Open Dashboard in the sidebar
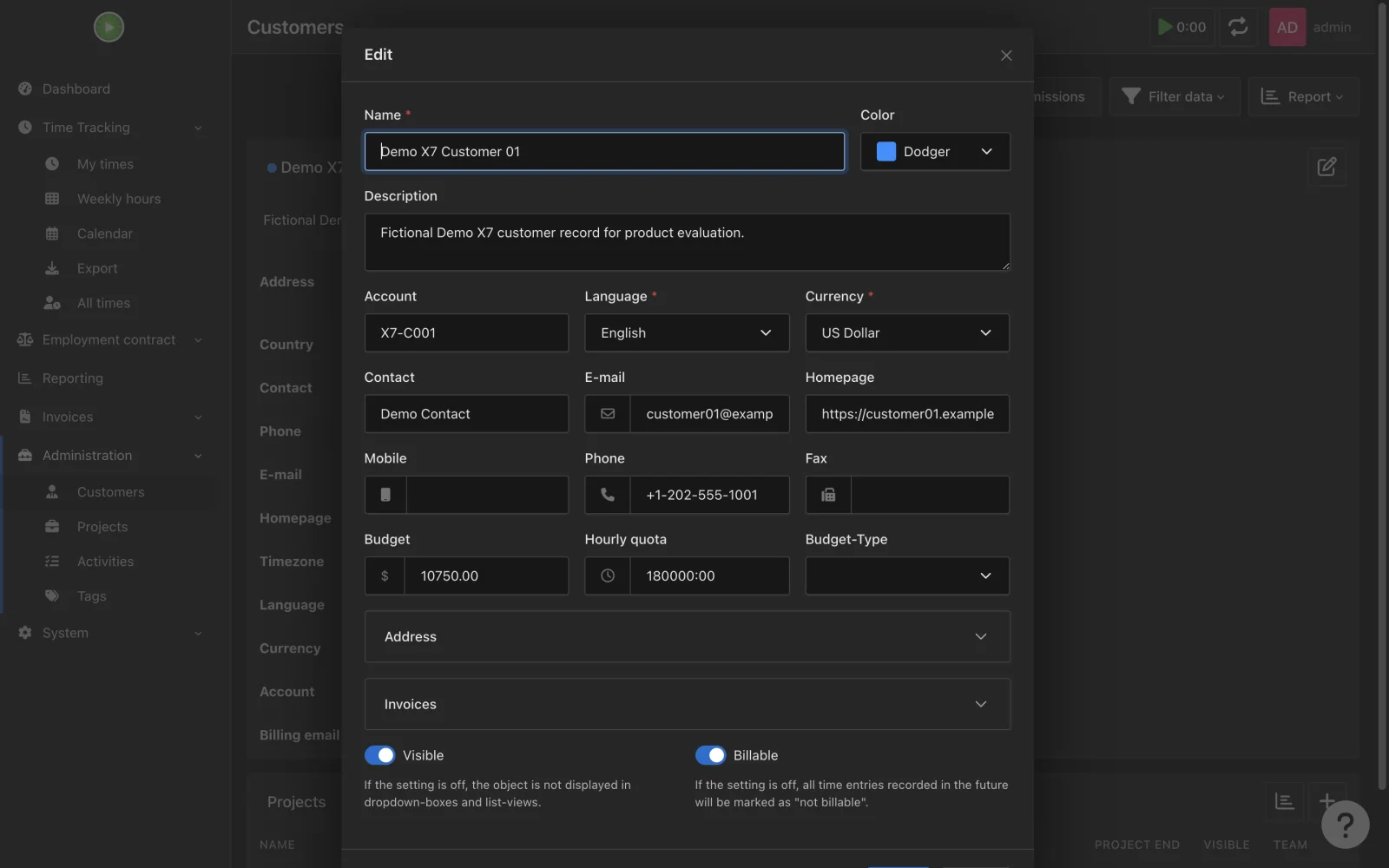Screen dimensions: 1389x868 [76, 89]
